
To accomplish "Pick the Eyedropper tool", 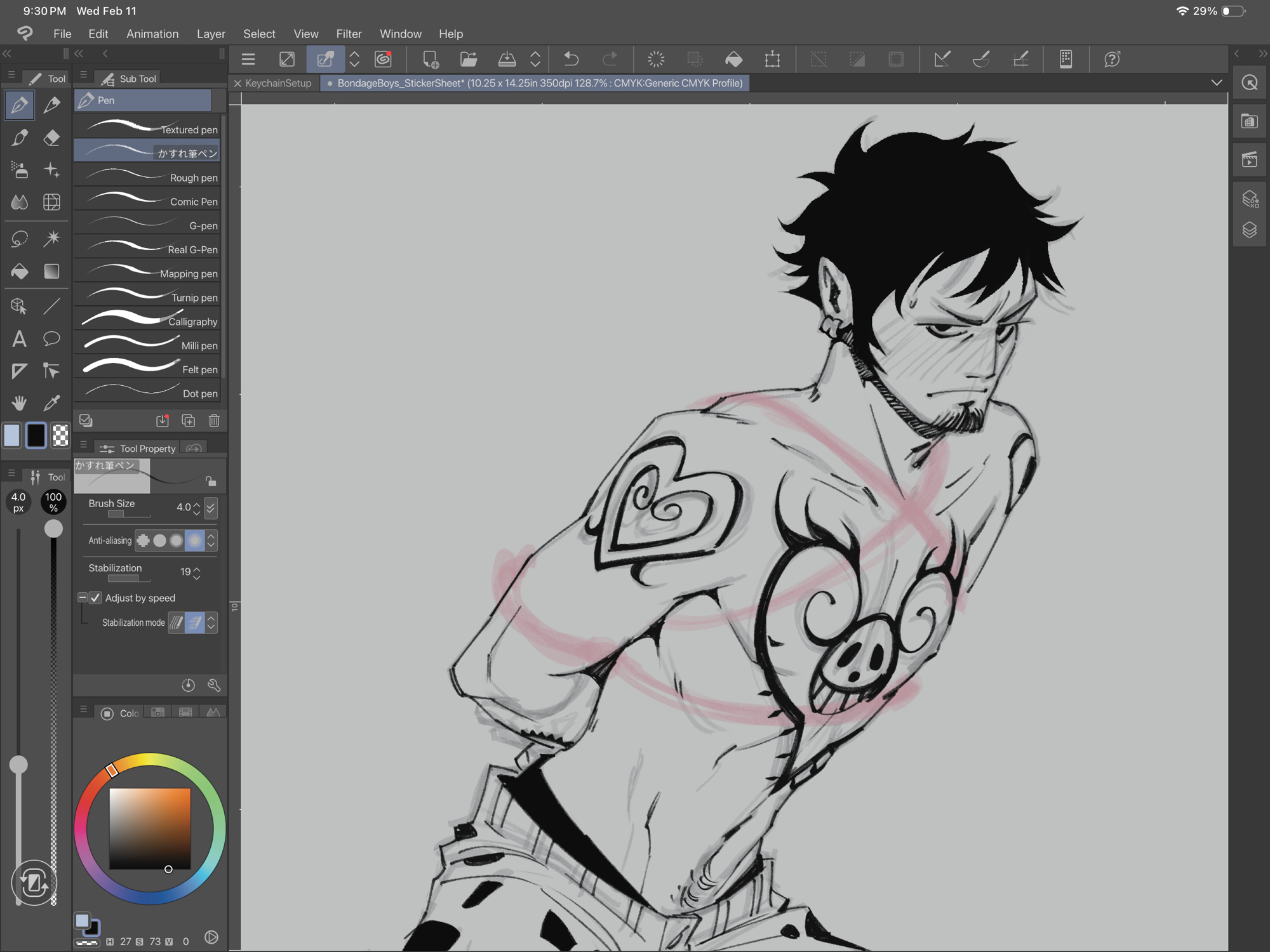I will pos(52,402).
